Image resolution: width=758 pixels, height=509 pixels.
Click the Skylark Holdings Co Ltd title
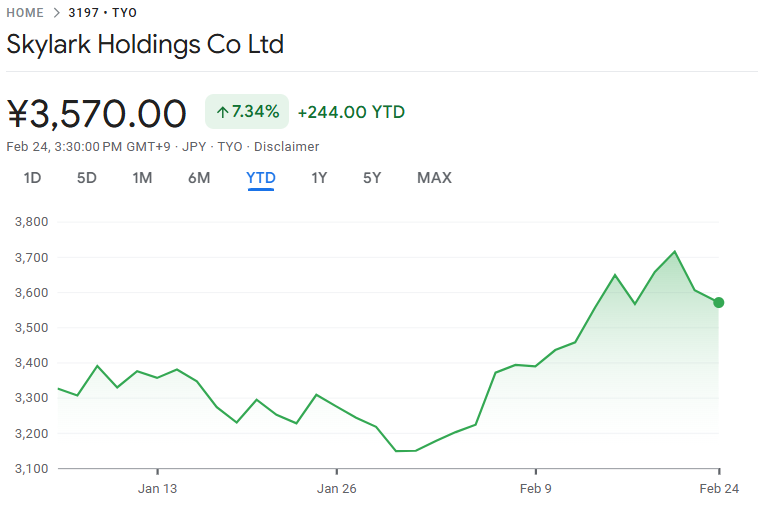(145, 45)
